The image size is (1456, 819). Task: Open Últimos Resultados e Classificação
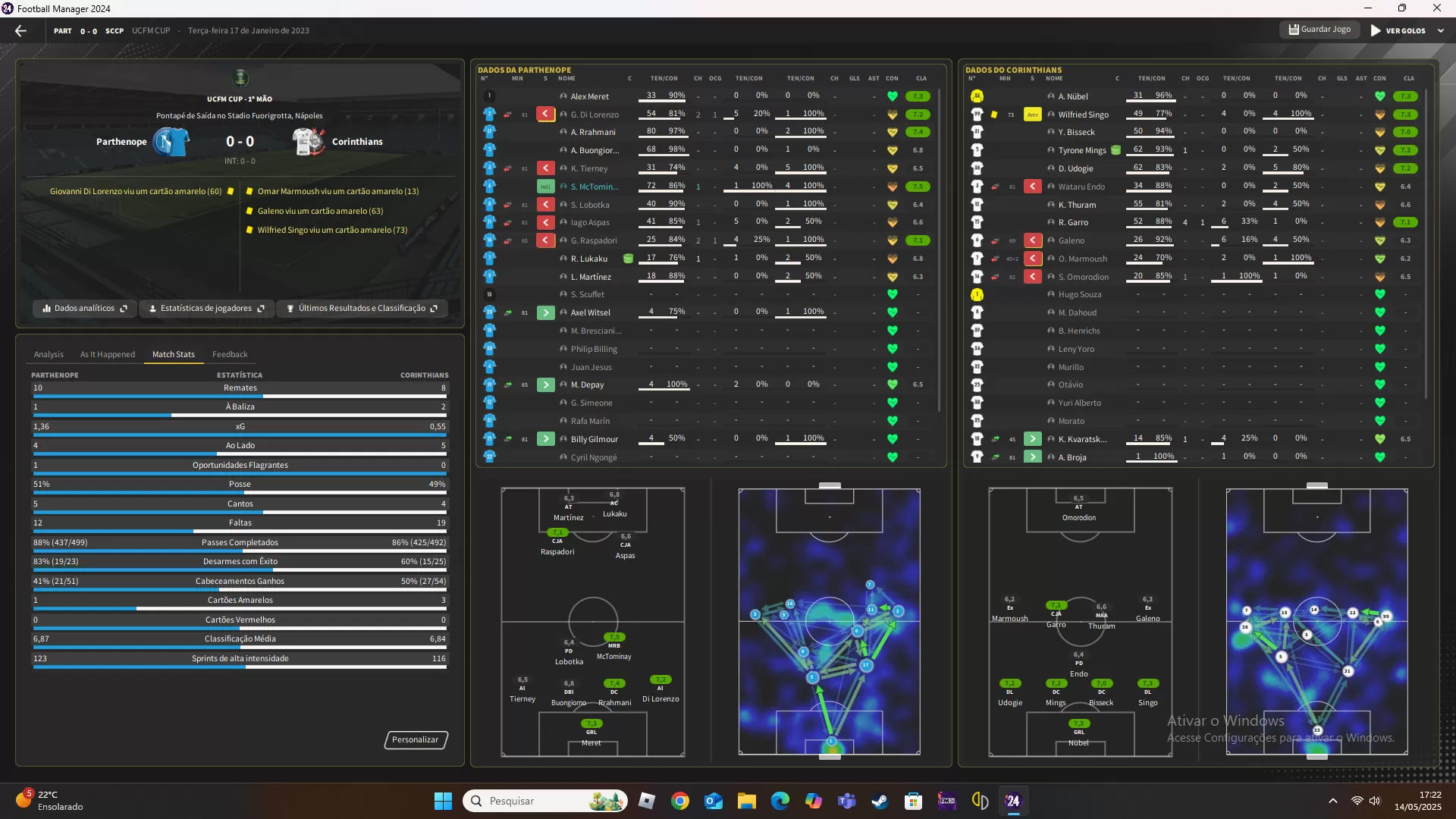click(x=362, y=309)
